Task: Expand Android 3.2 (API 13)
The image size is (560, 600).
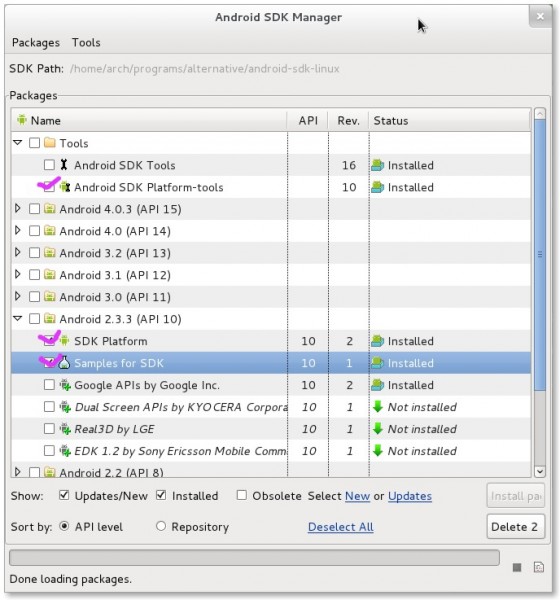Action: coord(18,252)
